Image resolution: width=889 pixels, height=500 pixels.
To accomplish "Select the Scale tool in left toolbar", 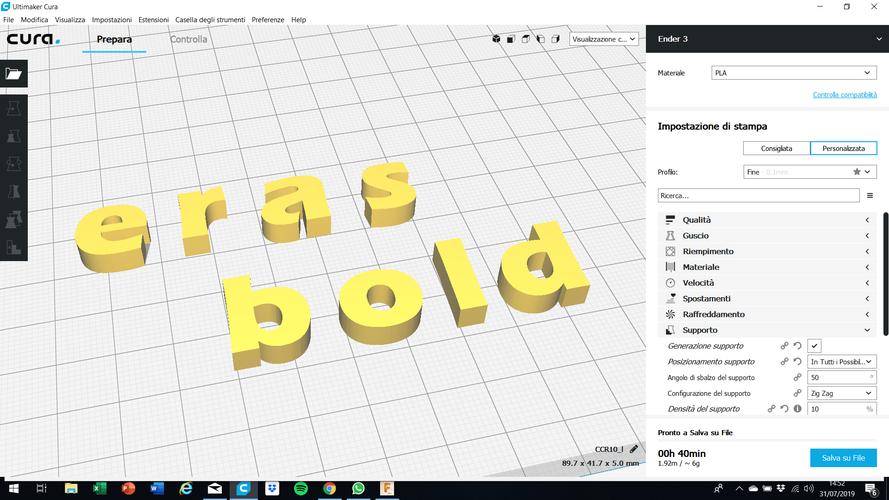I will click(x=14, y=137).
